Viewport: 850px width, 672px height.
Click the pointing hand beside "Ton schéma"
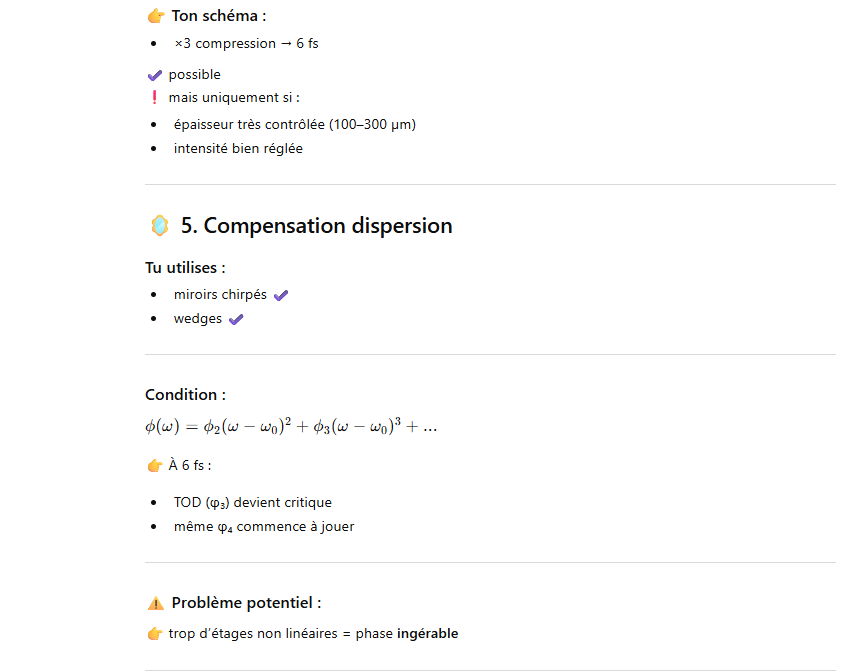coord(155,16)
